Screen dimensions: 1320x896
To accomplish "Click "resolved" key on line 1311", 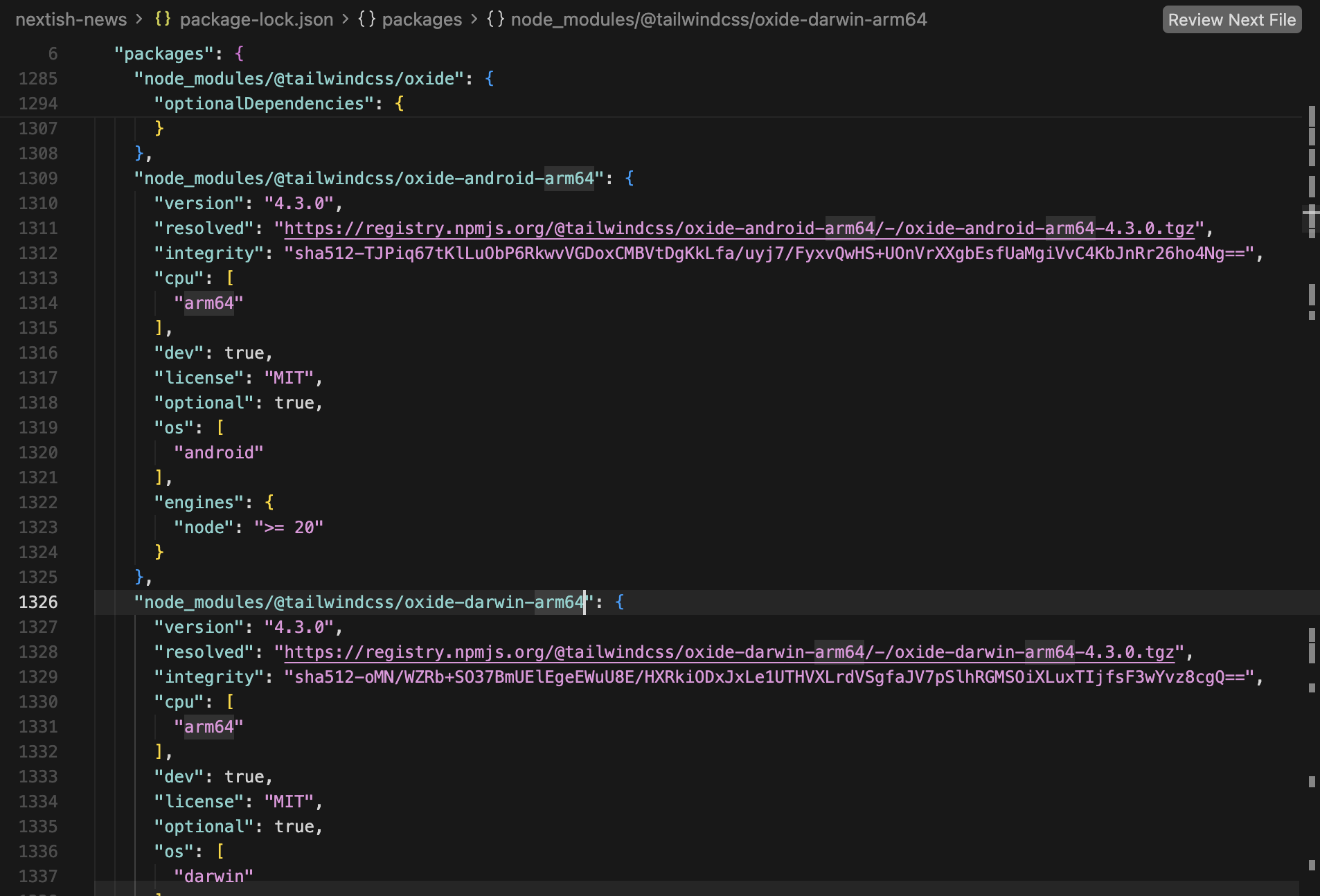I will coord(204,229).
